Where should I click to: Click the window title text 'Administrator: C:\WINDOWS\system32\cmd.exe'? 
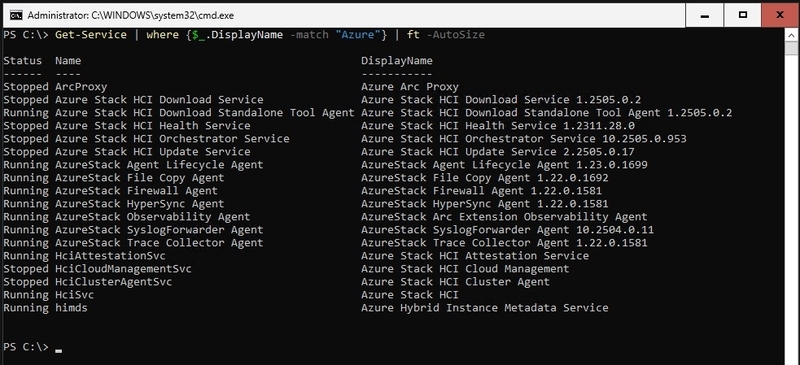[x=131, y=15]
